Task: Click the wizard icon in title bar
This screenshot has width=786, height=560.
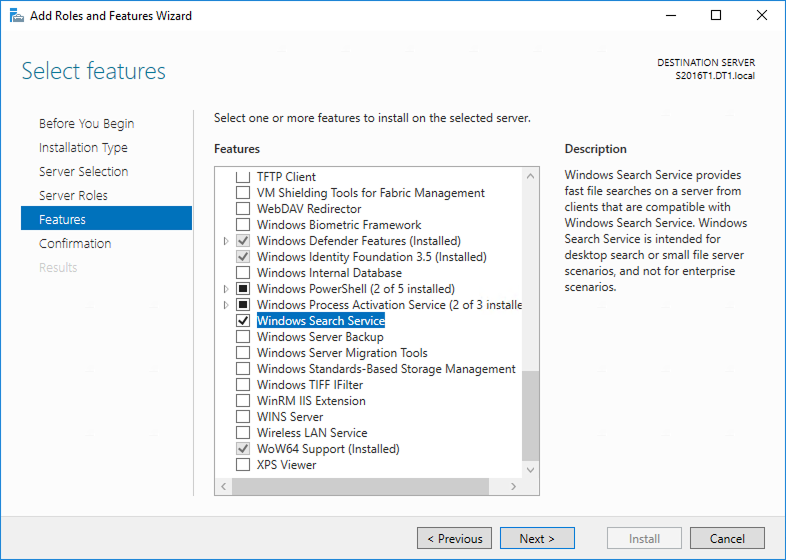Action: point(17,16)
